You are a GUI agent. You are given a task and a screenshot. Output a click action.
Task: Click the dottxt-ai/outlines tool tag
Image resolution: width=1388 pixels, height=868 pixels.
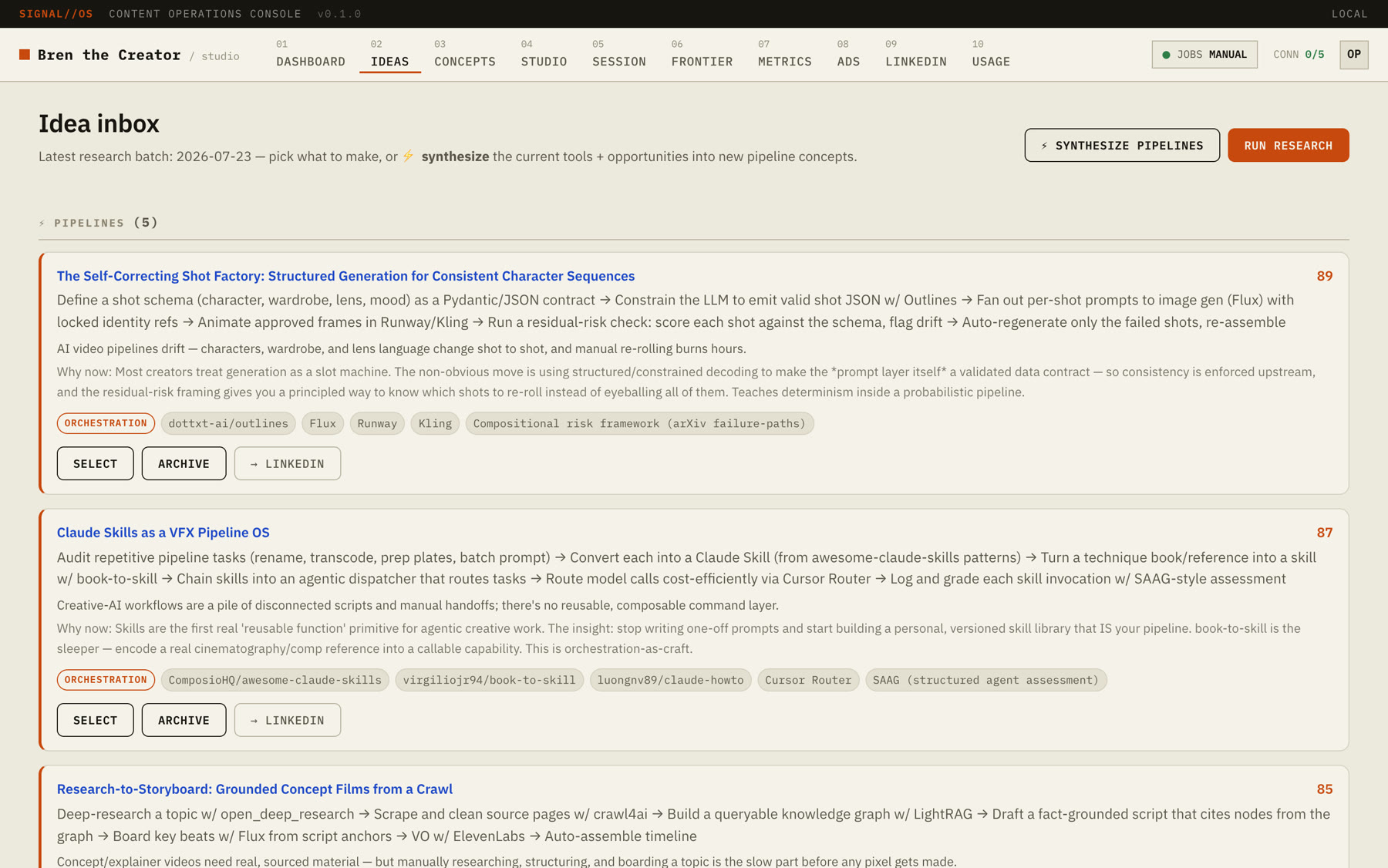228,423
